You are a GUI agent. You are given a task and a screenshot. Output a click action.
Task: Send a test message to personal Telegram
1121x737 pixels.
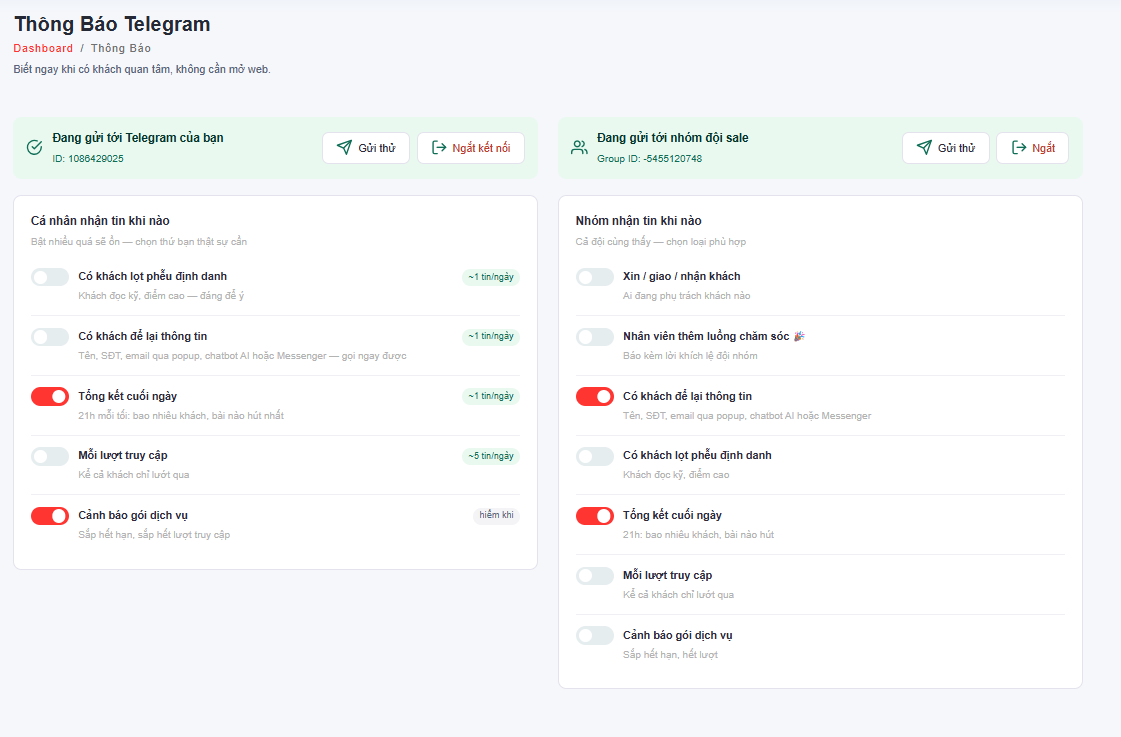pyautogui.click(x=366, y=148)
